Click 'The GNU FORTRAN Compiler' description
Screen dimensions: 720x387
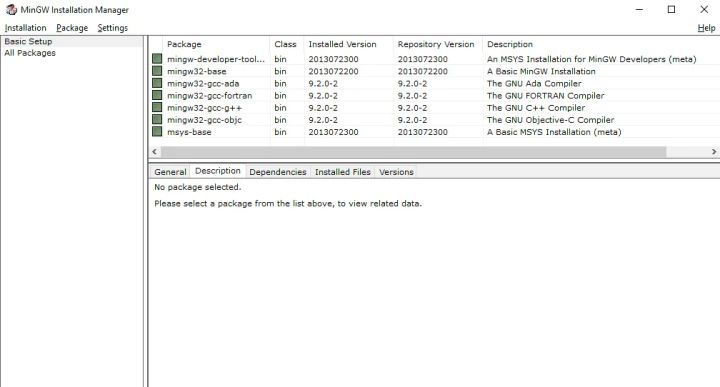click(x=546, y=95)
